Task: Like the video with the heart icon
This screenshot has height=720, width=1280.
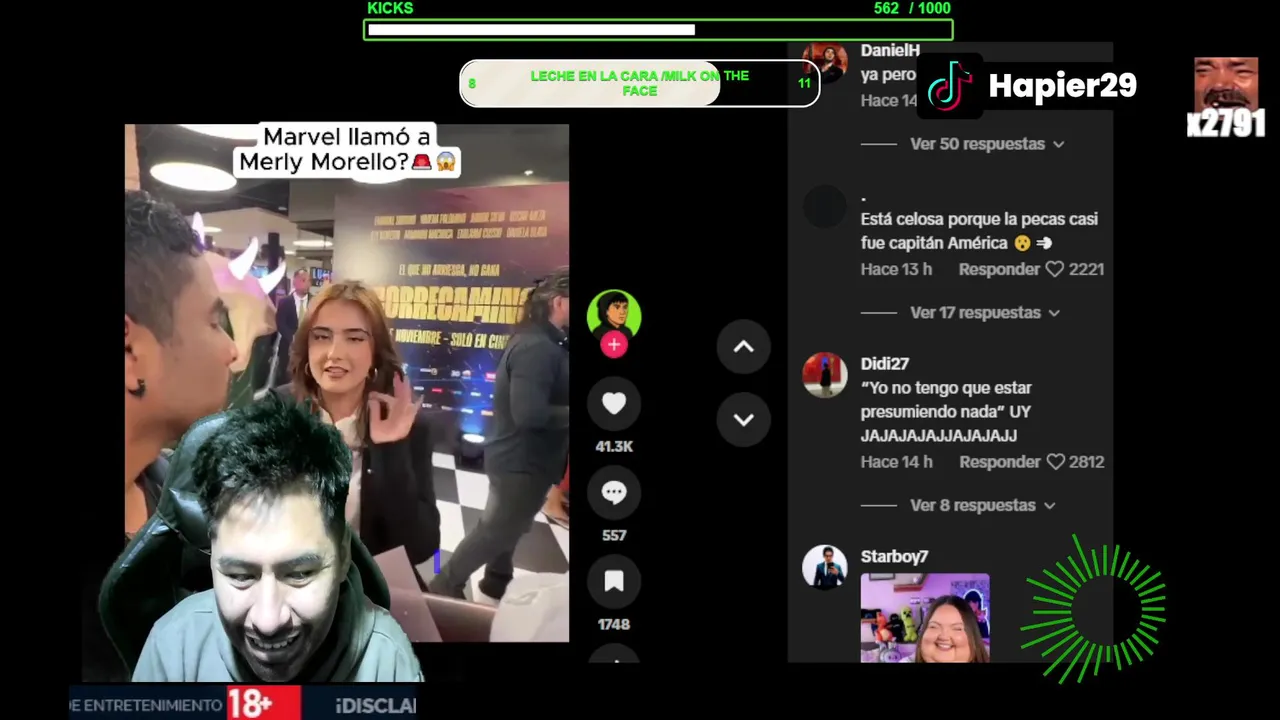Action: coord(614,403)
